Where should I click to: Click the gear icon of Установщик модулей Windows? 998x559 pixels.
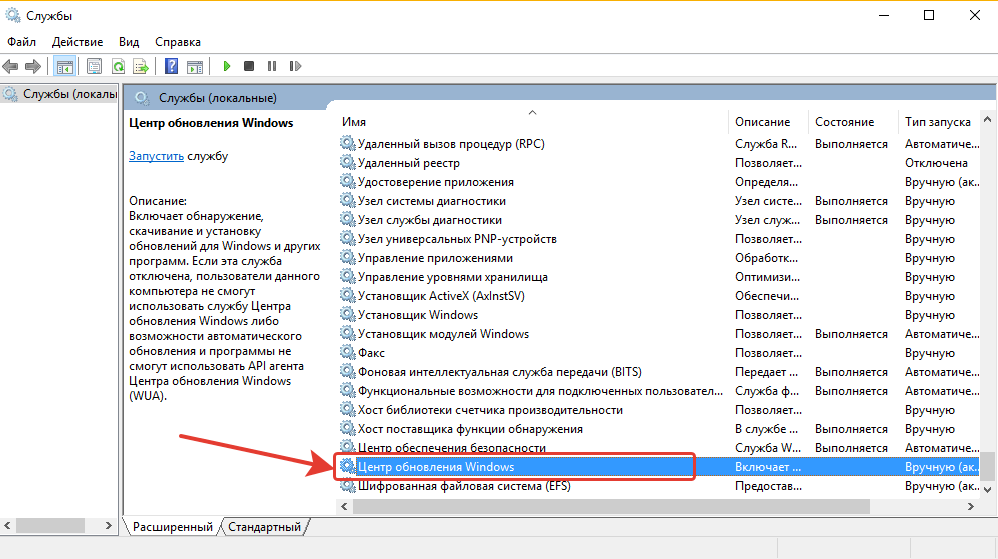click(347, 334)
